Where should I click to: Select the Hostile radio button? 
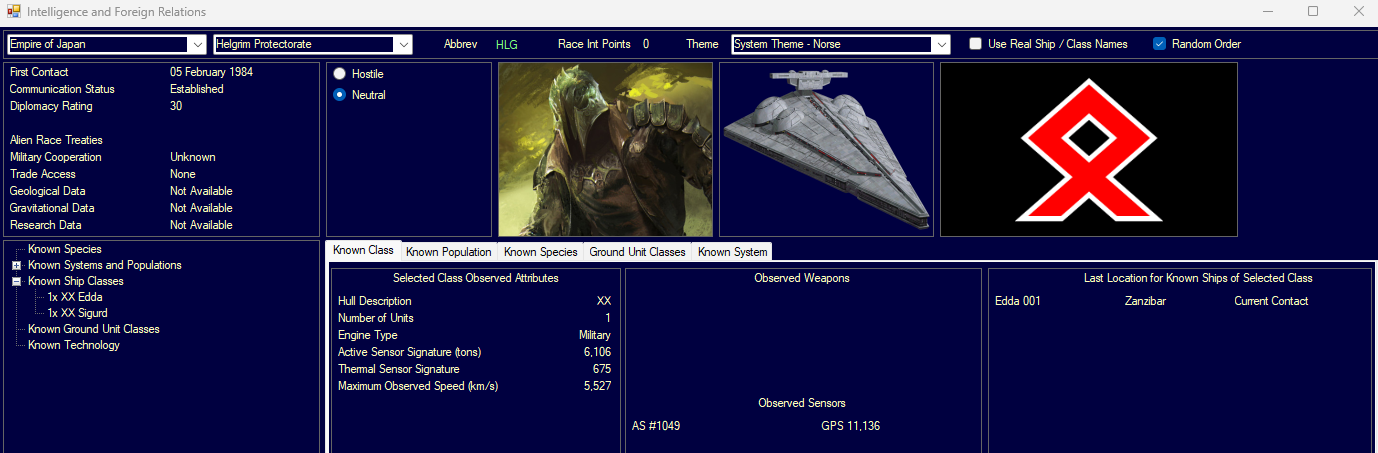click(340, 74)
